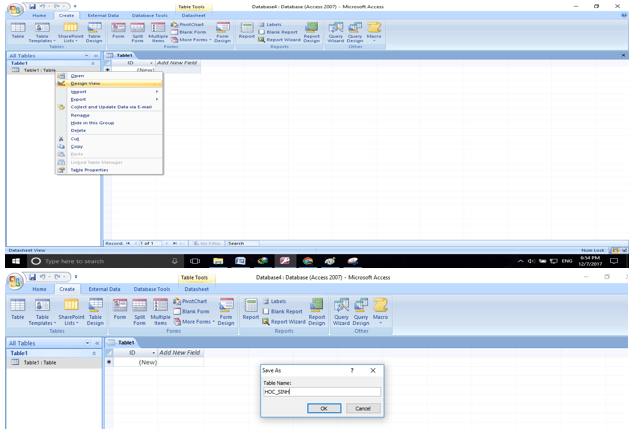
Task: Click Delete in the context menu
Action: [78, 130]
